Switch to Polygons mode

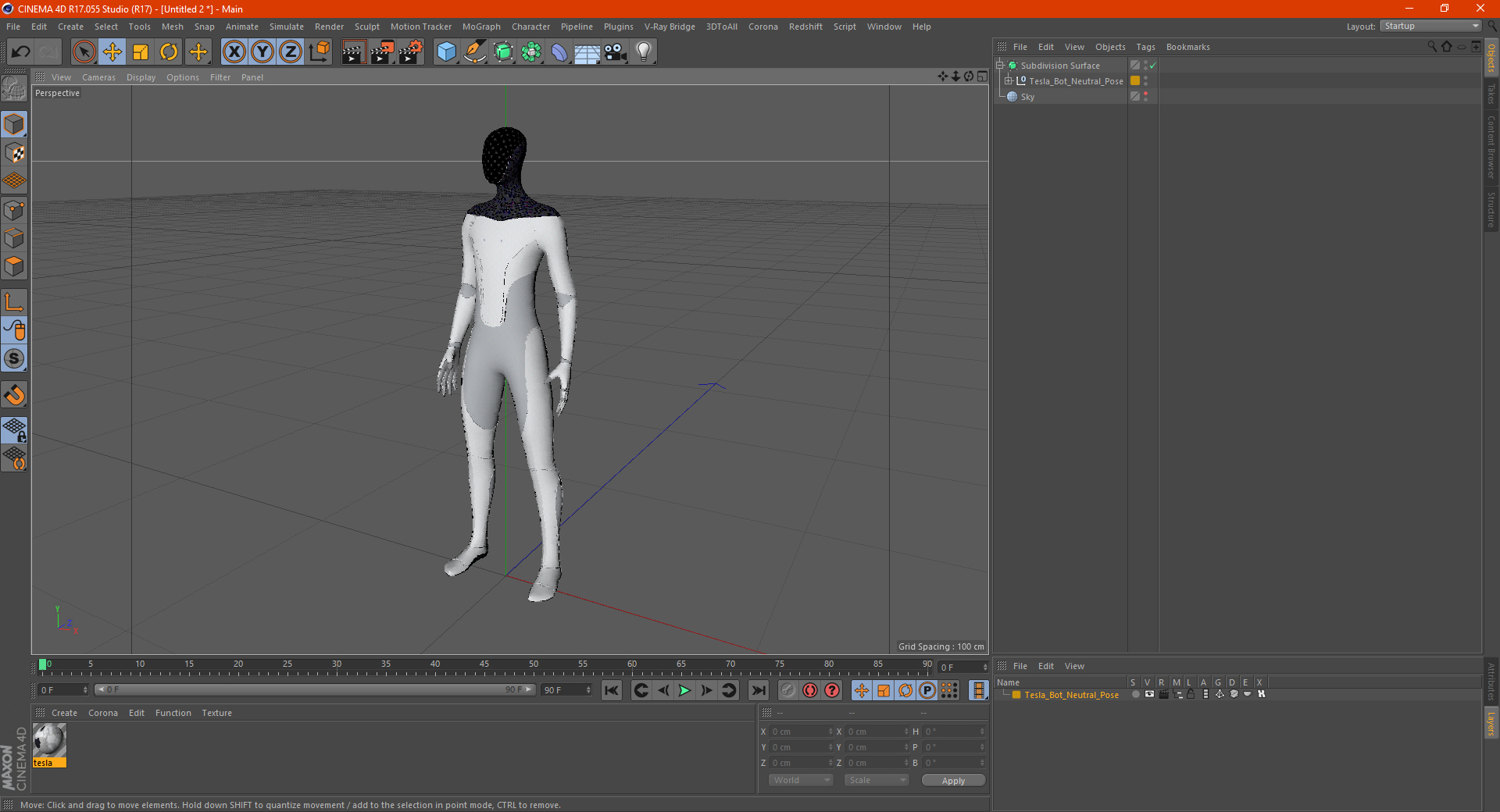pos(14,266)
